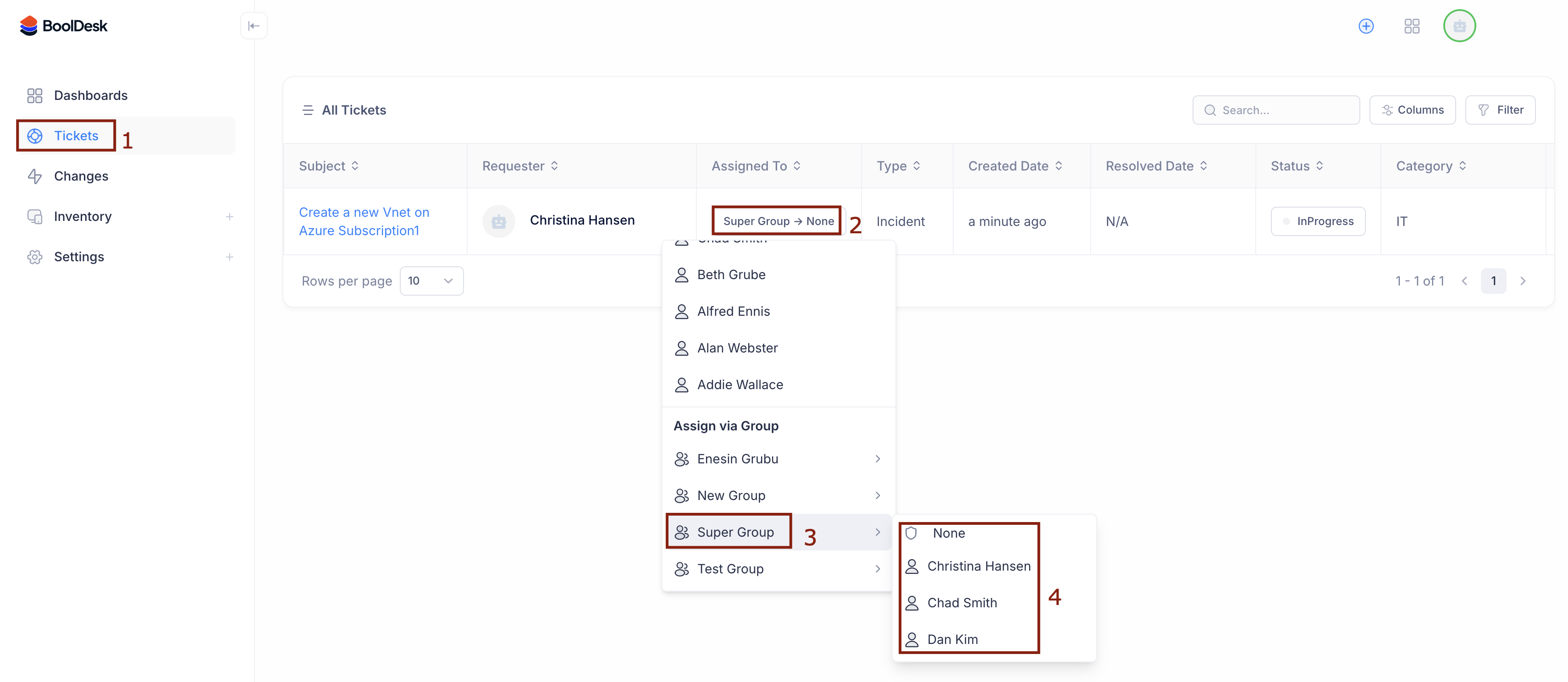Click the blue plus create icon

click(1366, 26)
